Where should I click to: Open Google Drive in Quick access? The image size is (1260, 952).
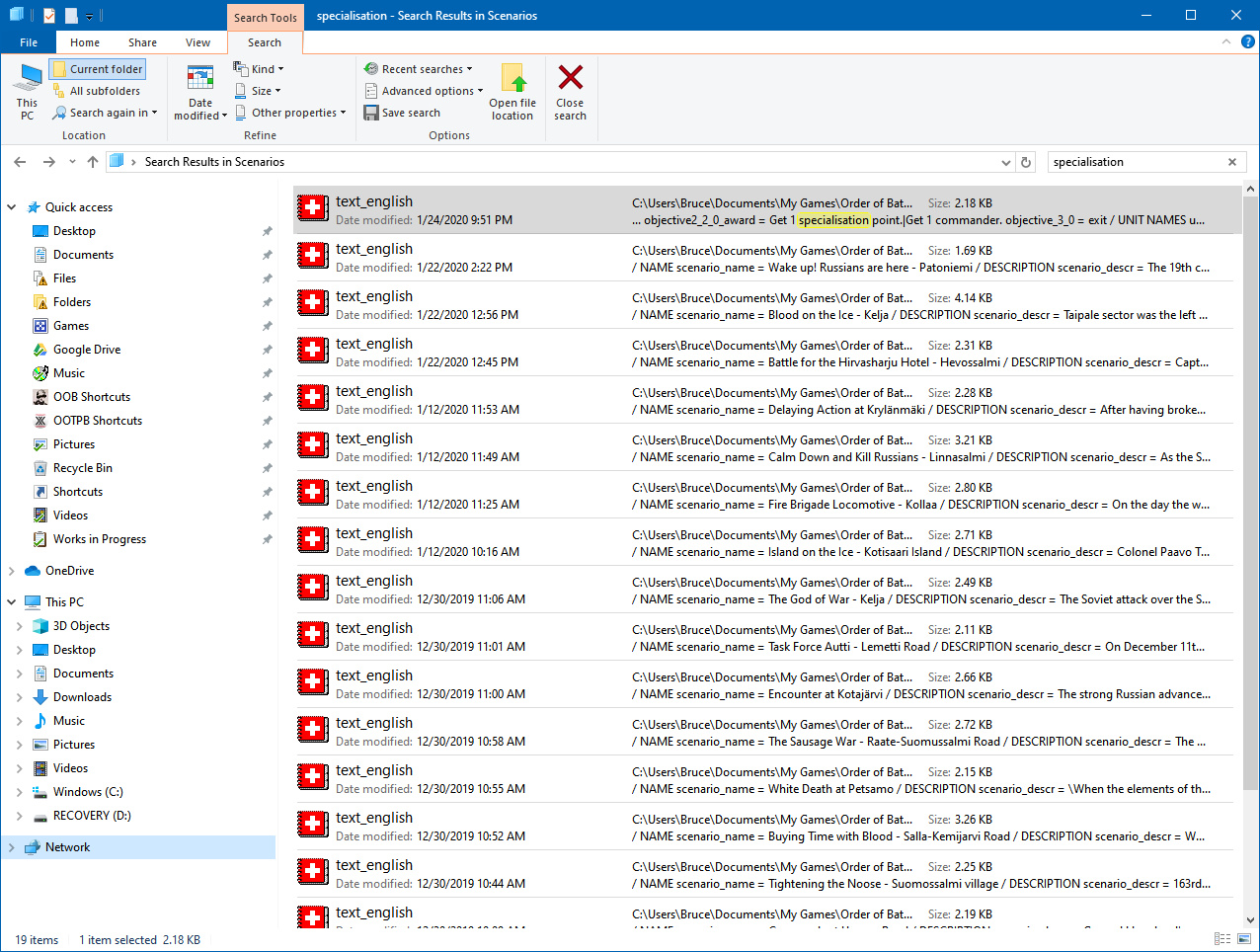[x=87, y=350]
